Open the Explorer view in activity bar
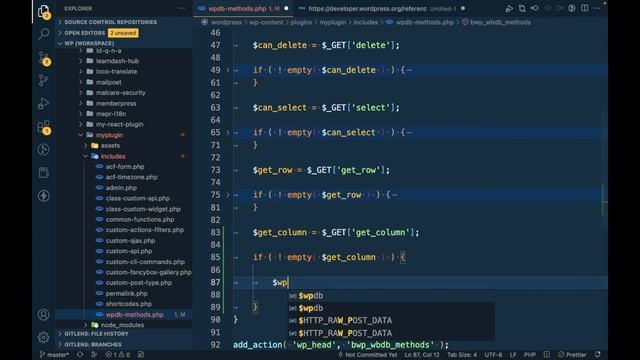 coord(43,12)
